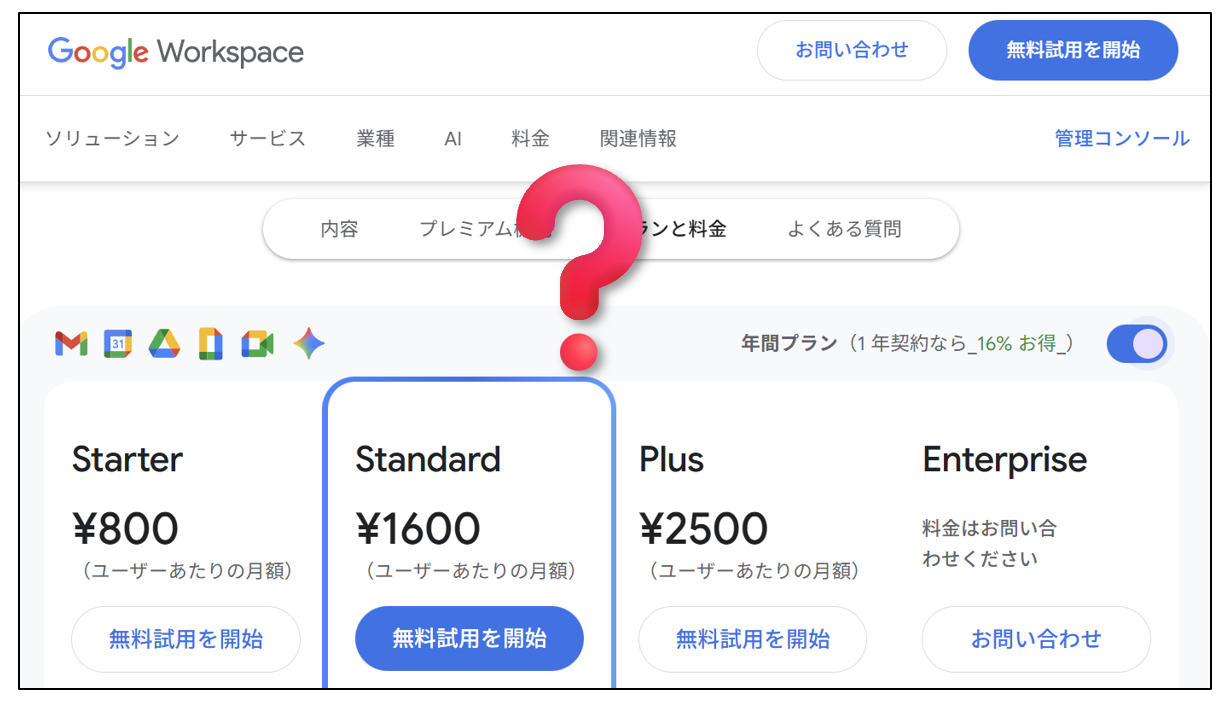
Task: Select the 料金 navigation item
Action: [x=530, y=139]
